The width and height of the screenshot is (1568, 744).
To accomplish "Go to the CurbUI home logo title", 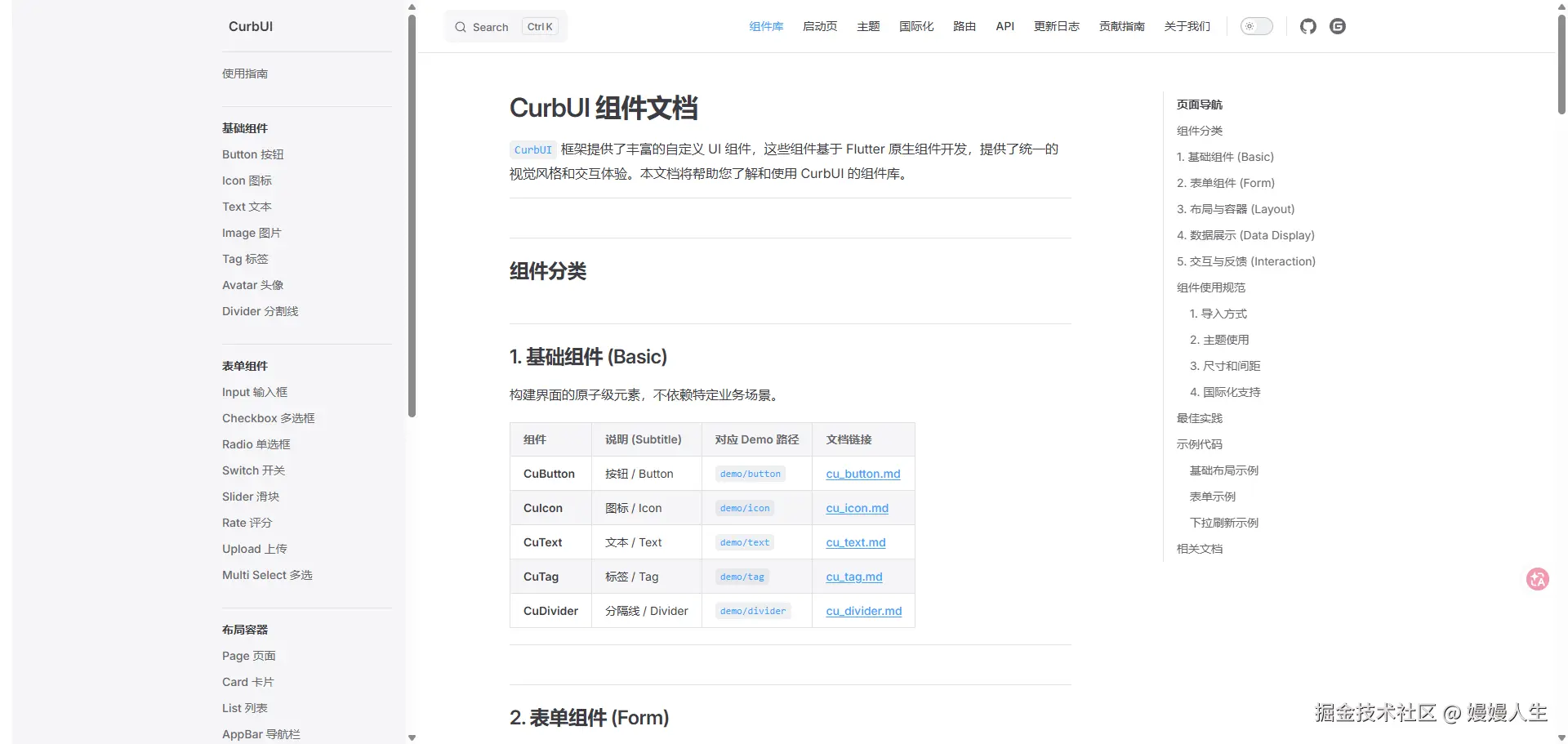I will coord(251,26).
